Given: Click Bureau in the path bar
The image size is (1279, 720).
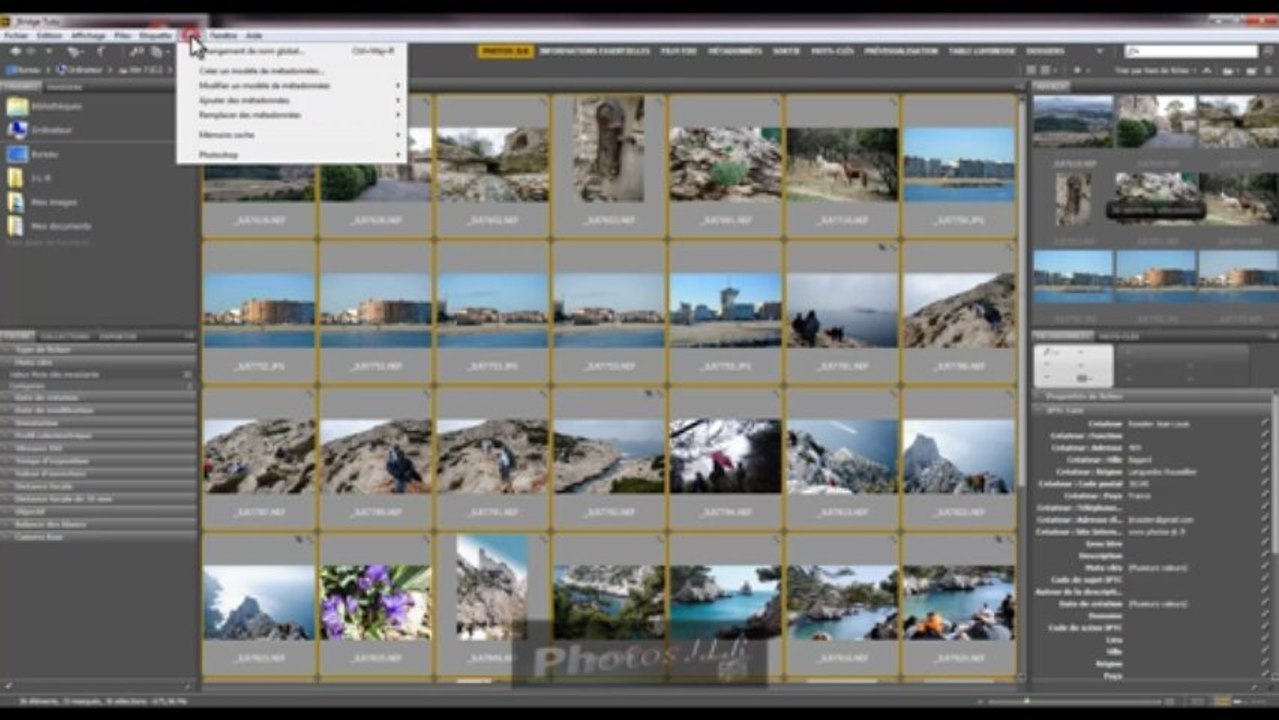Looking at the screenshot, I should click(24, 70).
